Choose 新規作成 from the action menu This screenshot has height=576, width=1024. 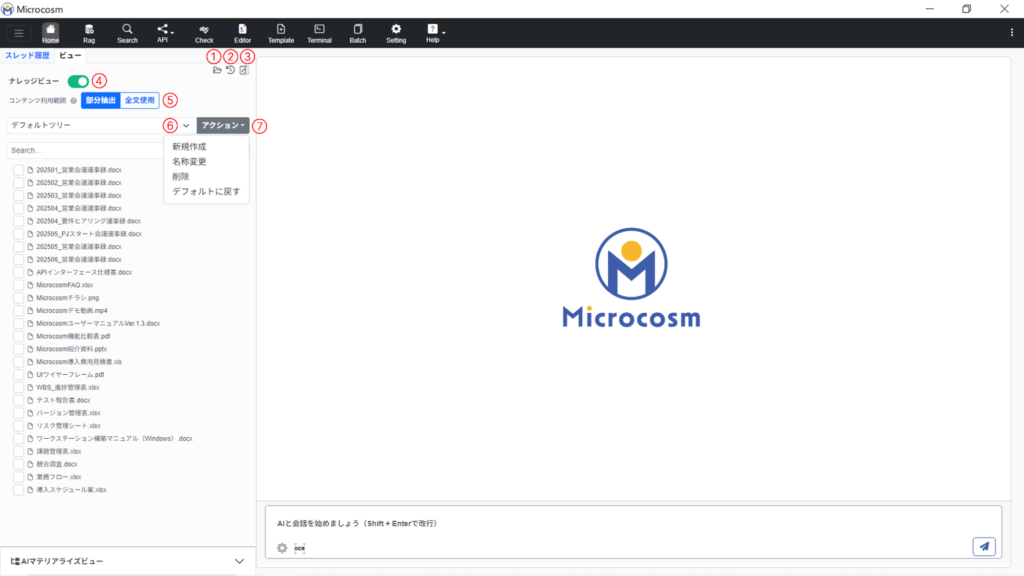(x=189, y=147)
